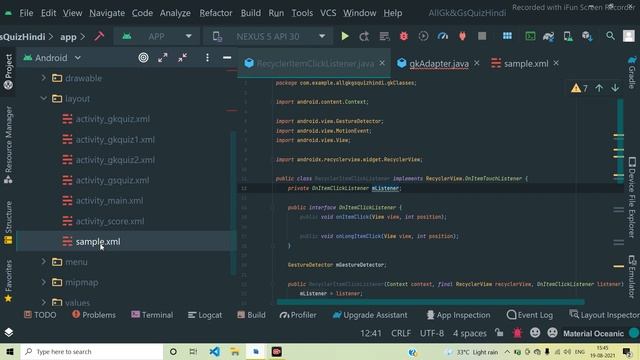Run the app with the green play button
The image size is (640, 360).
coord(345,36)
